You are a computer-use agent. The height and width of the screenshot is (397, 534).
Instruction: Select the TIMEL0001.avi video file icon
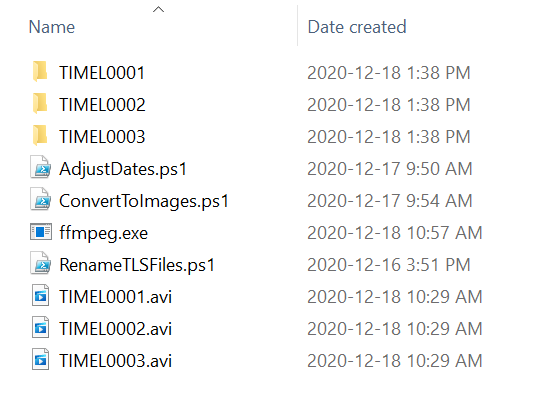[x=41, y=295]
